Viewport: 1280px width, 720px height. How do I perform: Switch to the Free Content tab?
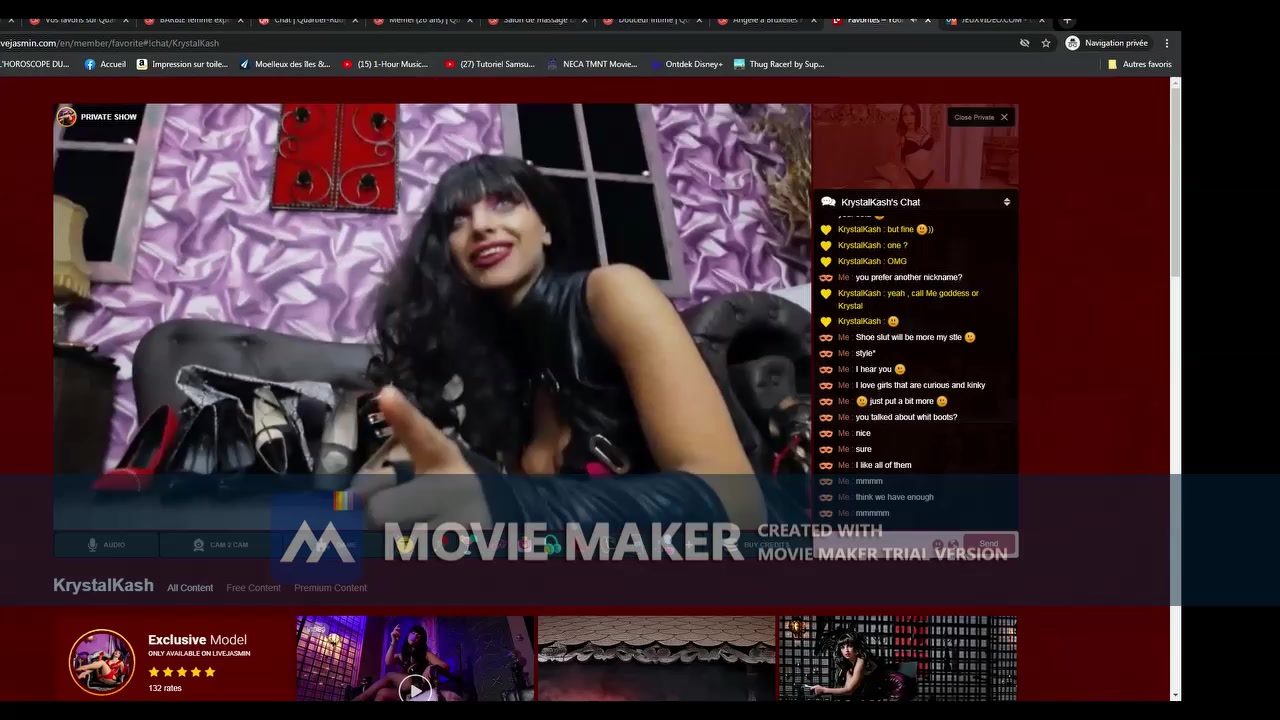click(253, 588)
